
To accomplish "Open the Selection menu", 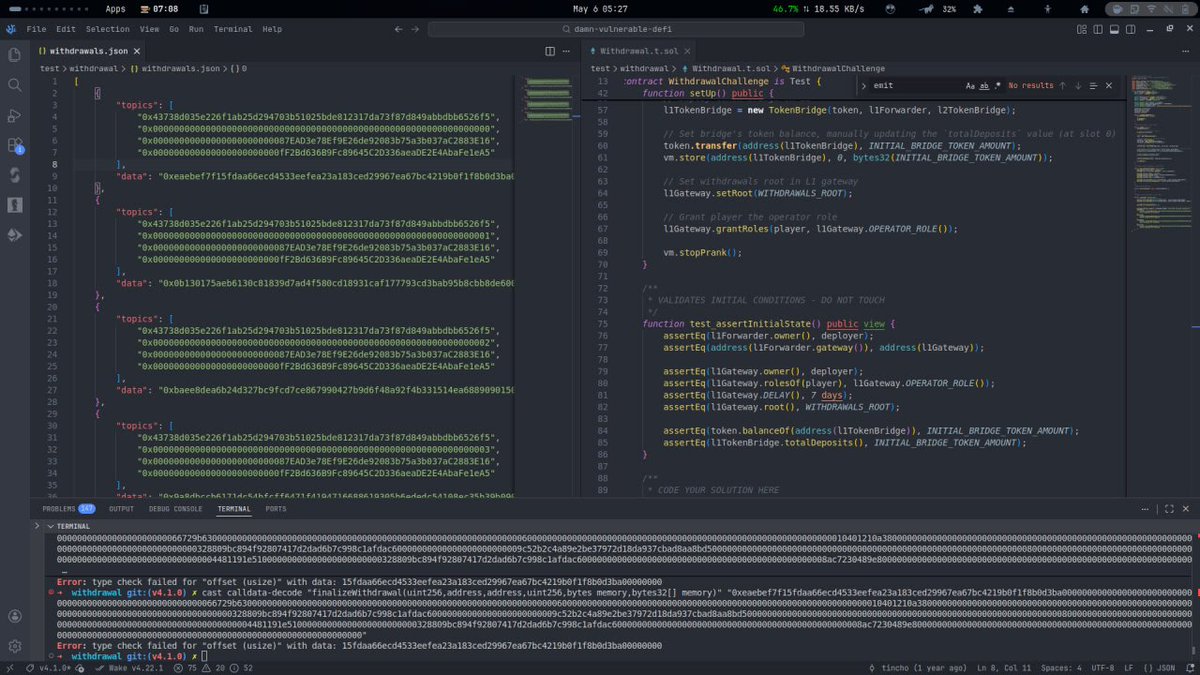I will point(107,29).
